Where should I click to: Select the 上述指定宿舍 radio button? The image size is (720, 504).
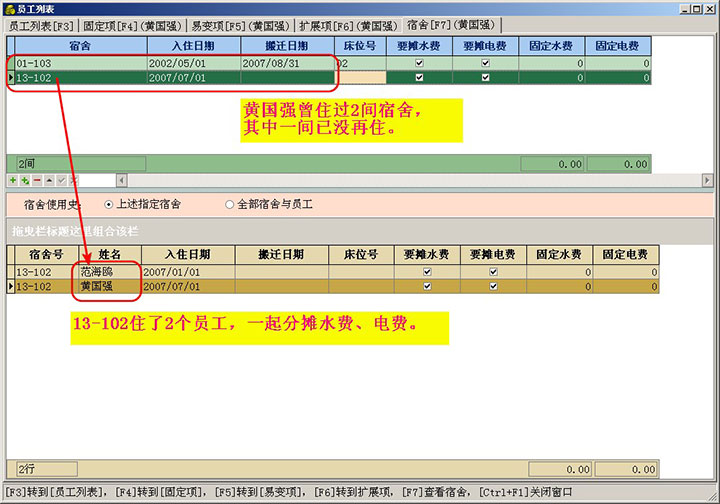[109, 204]
